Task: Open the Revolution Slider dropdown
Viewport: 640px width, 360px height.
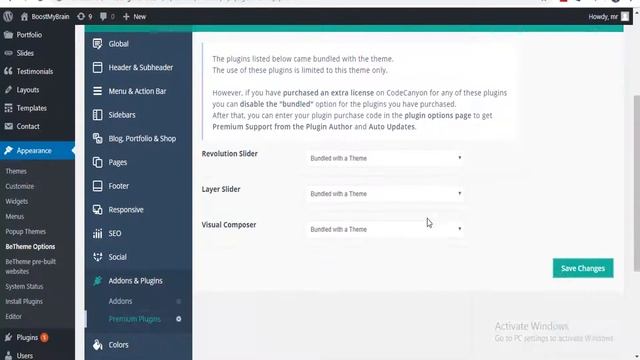Action: 385,158
